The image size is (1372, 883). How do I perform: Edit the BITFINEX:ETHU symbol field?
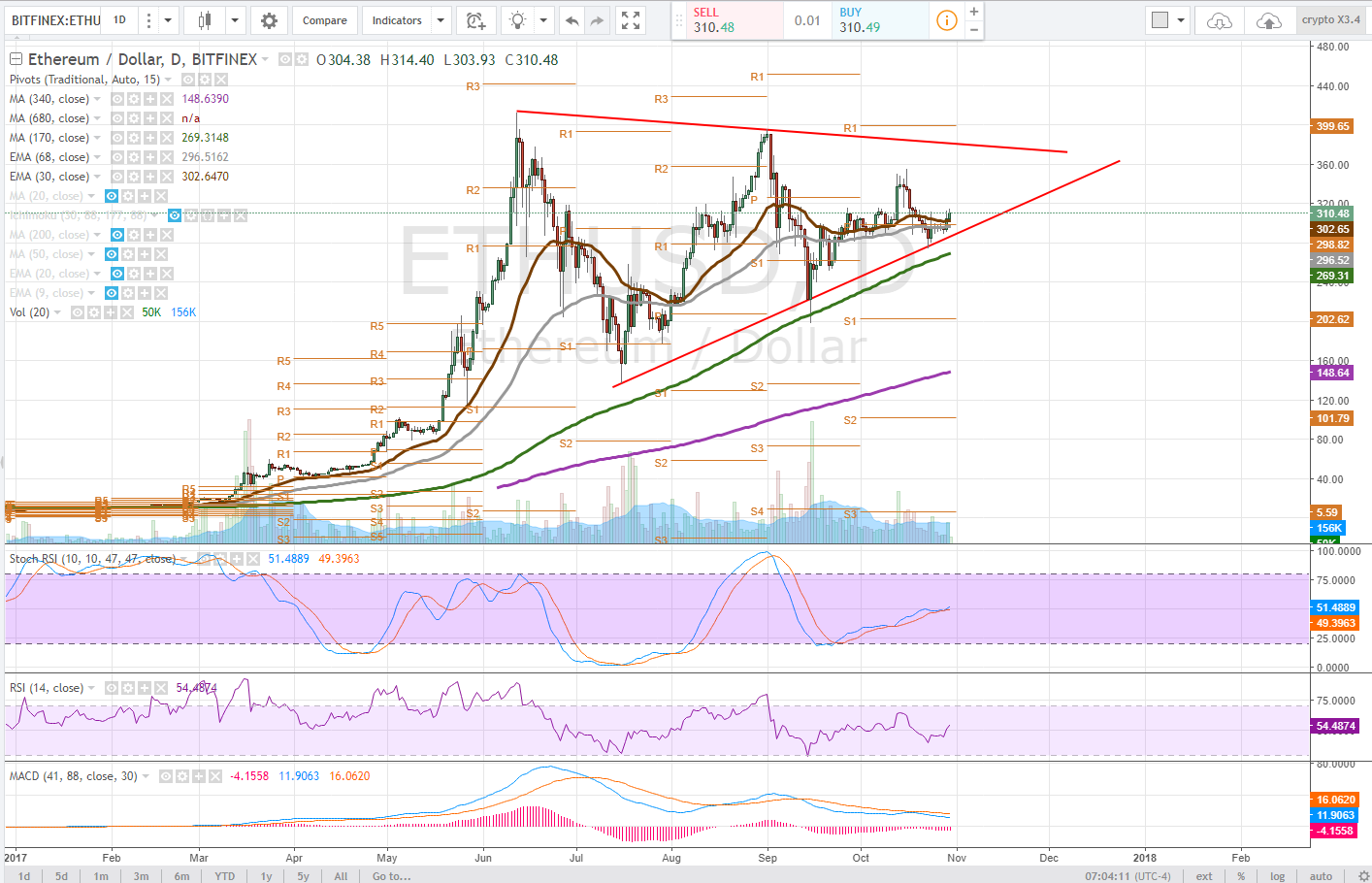coord(55,20)
